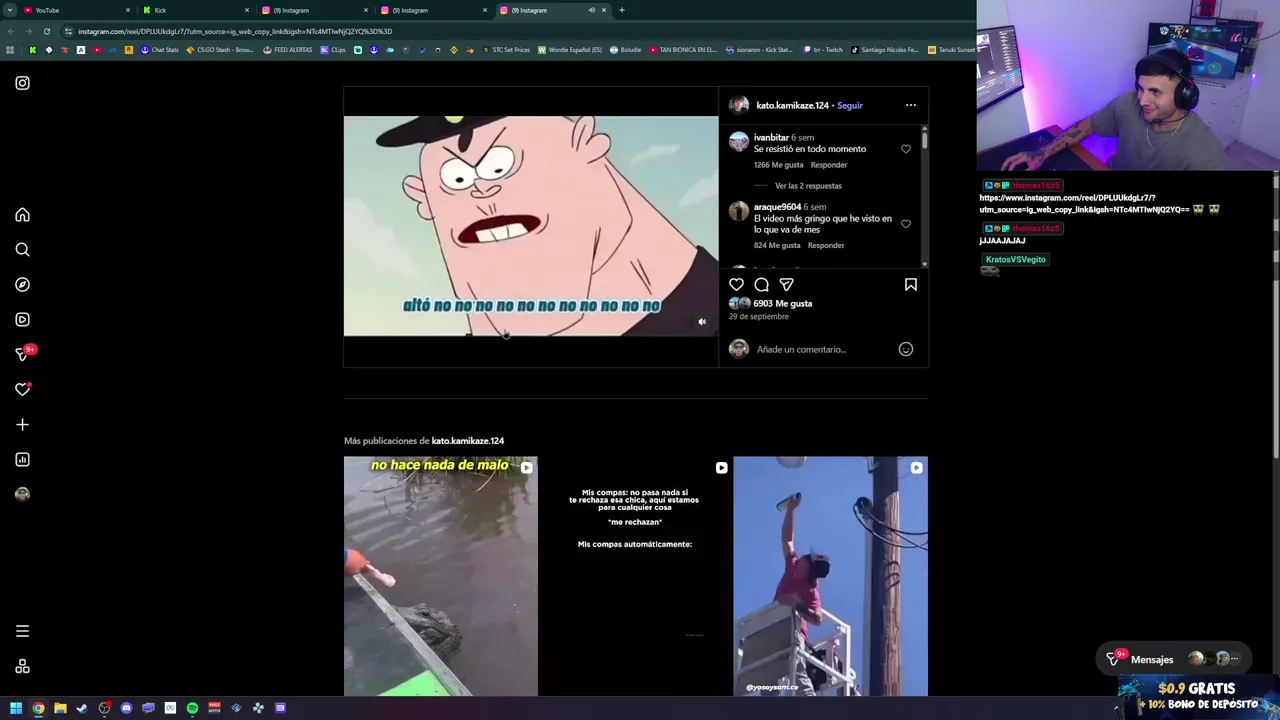The height and width of the screenshot is (720, 1280).
Task: Open araque9604's profile from comment
Action: click(777, 207)
